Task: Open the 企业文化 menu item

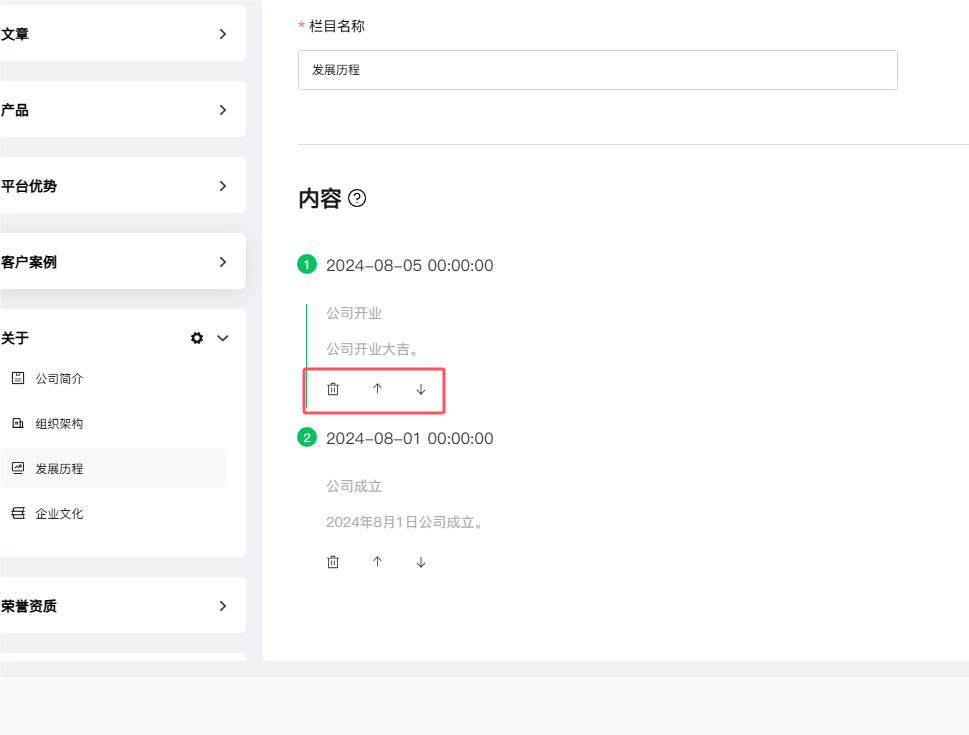Action: pyautogui.click(x=114, y=513)
